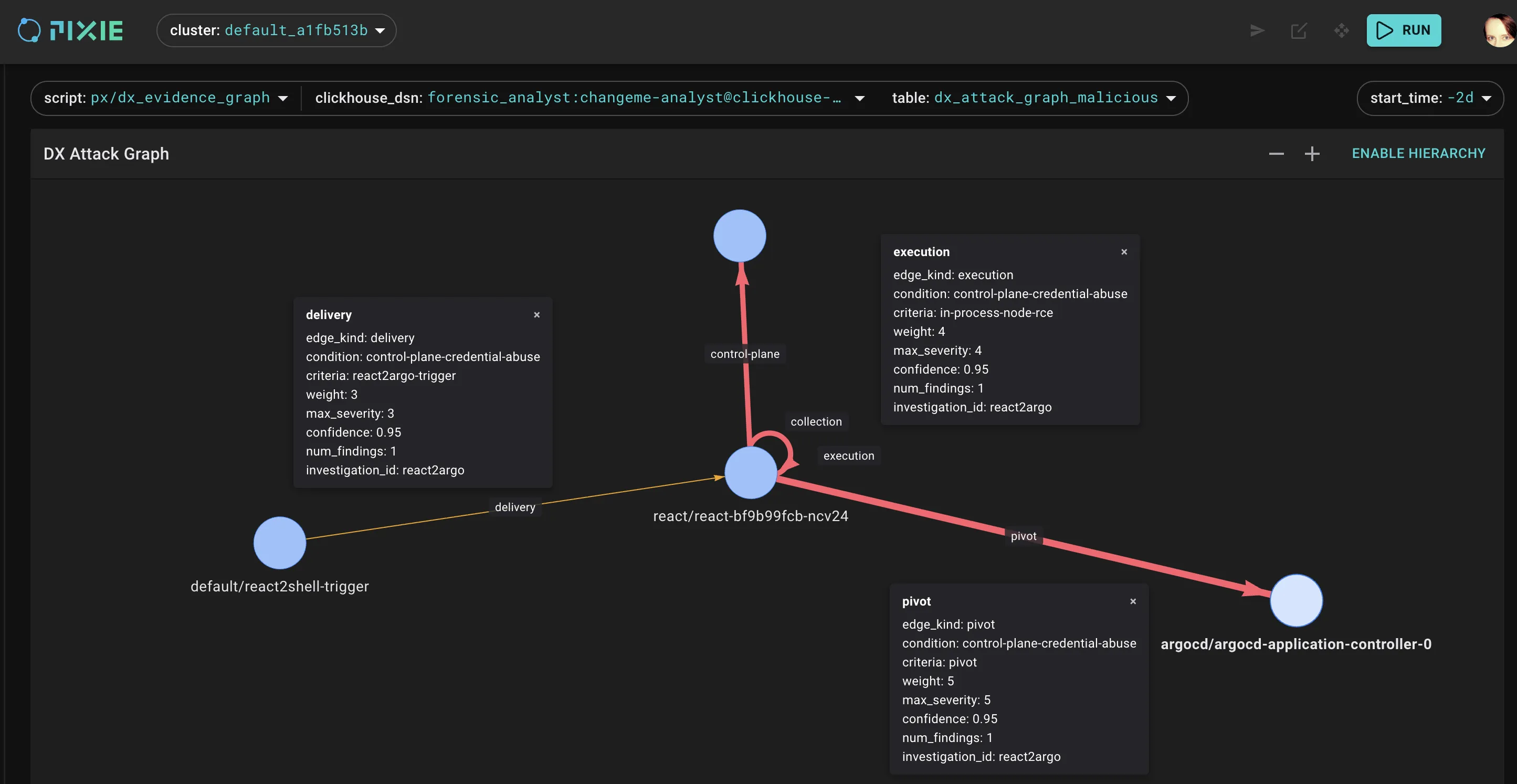Select the unlabeled top node circle
This screenshot has height=784, width=1517.
click(740, 236)
